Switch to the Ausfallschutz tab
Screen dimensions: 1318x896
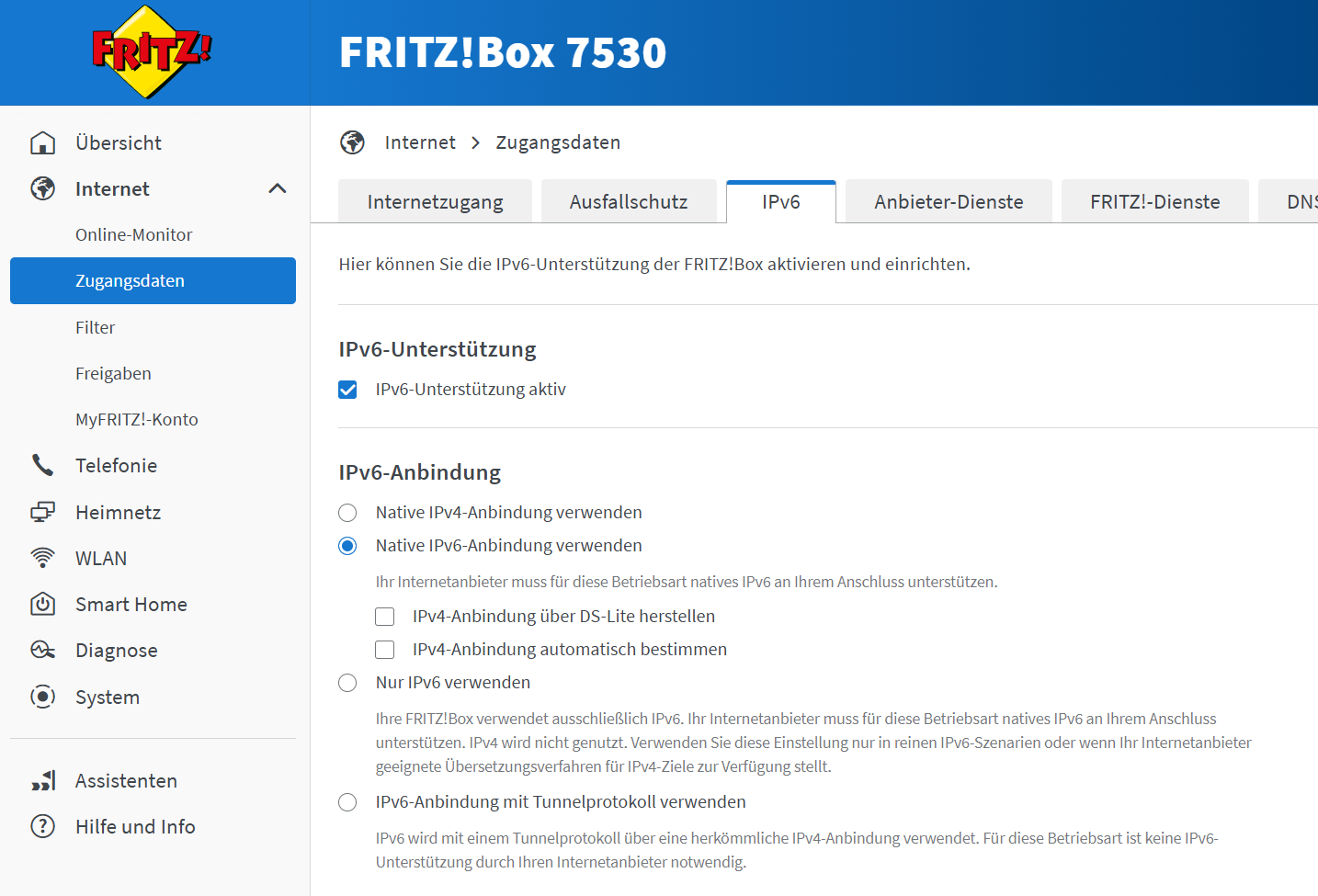point(629,201)
